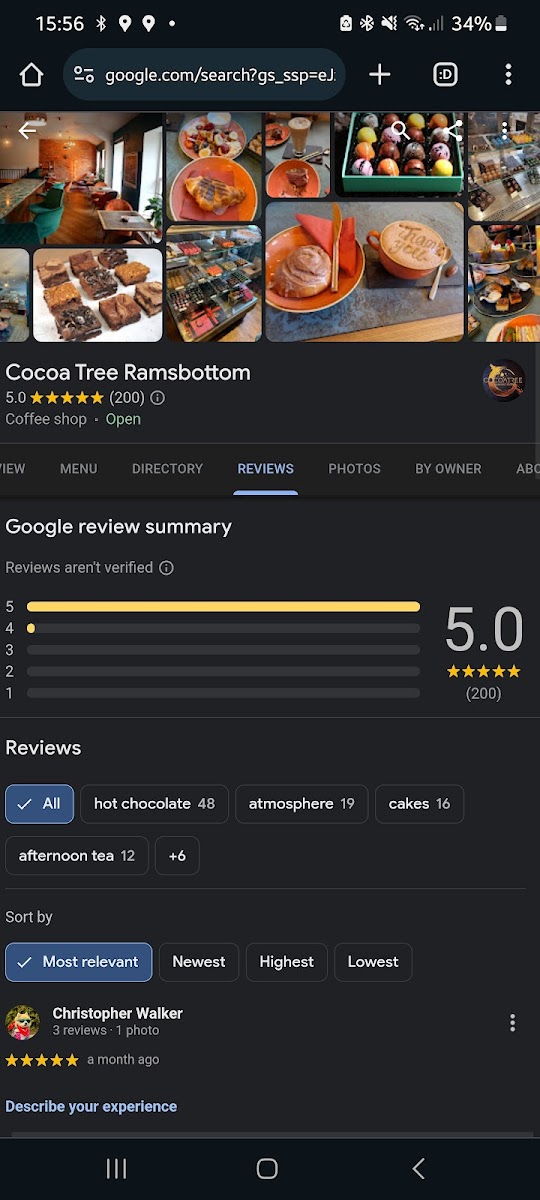Select the Lowest sort button

(x=373, y=962)
